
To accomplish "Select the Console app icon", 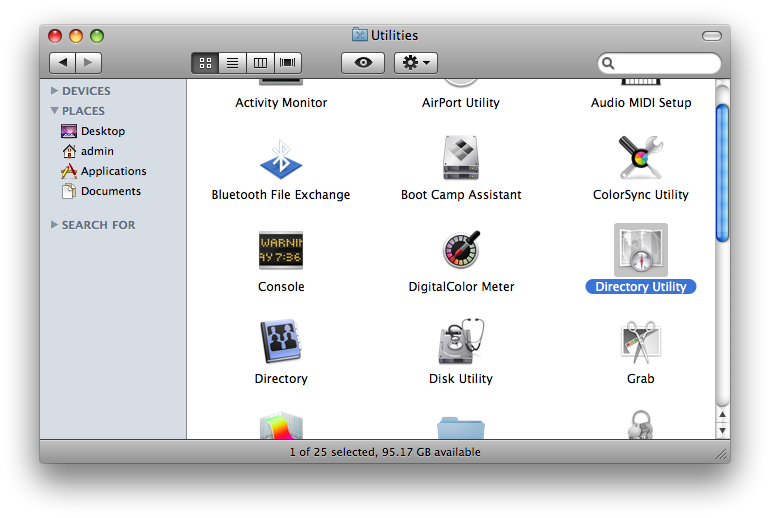I will pyautogui.click(x=281, y=250).
